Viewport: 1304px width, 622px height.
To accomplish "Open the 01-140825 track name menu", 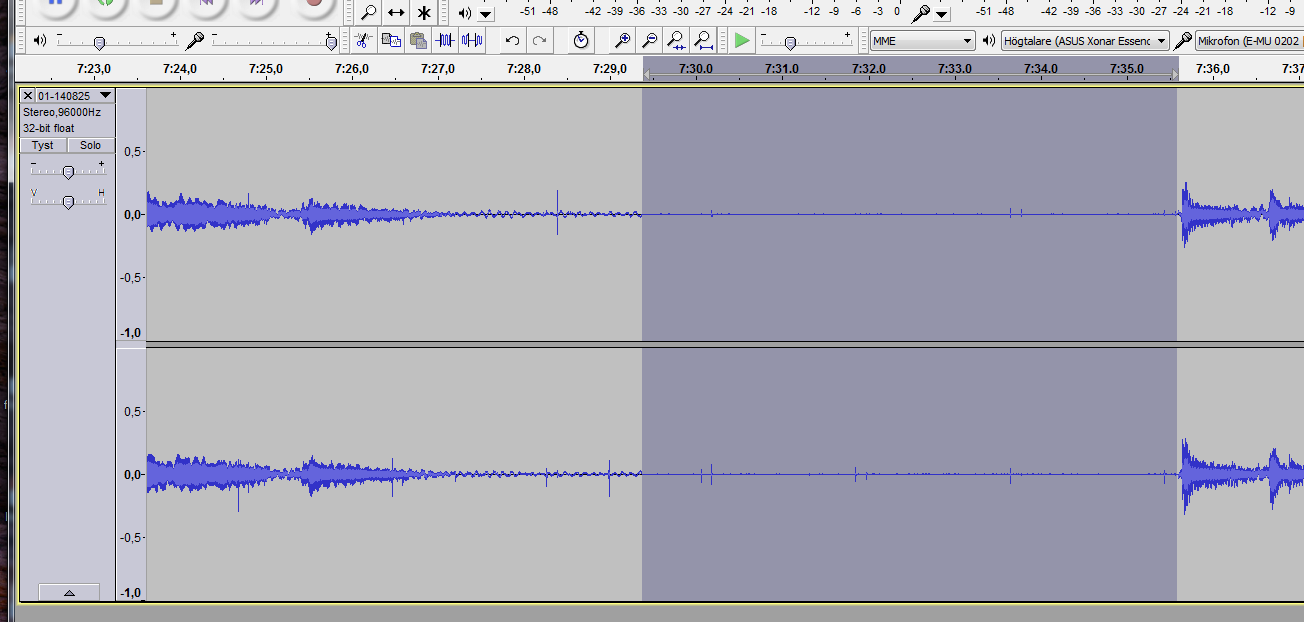I will (x=75, y=95).
